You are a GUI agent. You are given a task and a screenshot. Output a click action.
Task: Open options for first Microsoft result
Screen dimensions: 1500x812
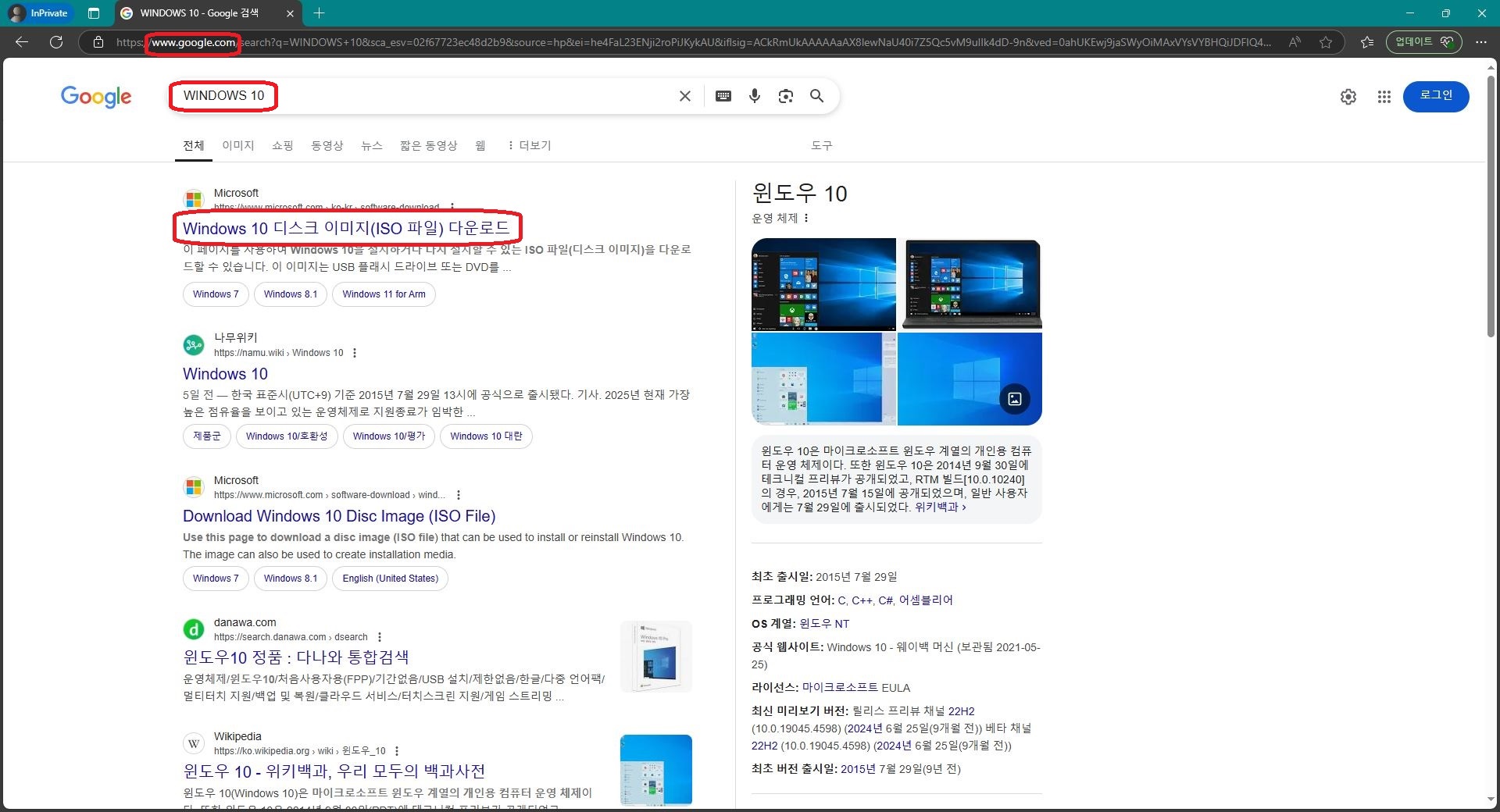pos(452,208)
